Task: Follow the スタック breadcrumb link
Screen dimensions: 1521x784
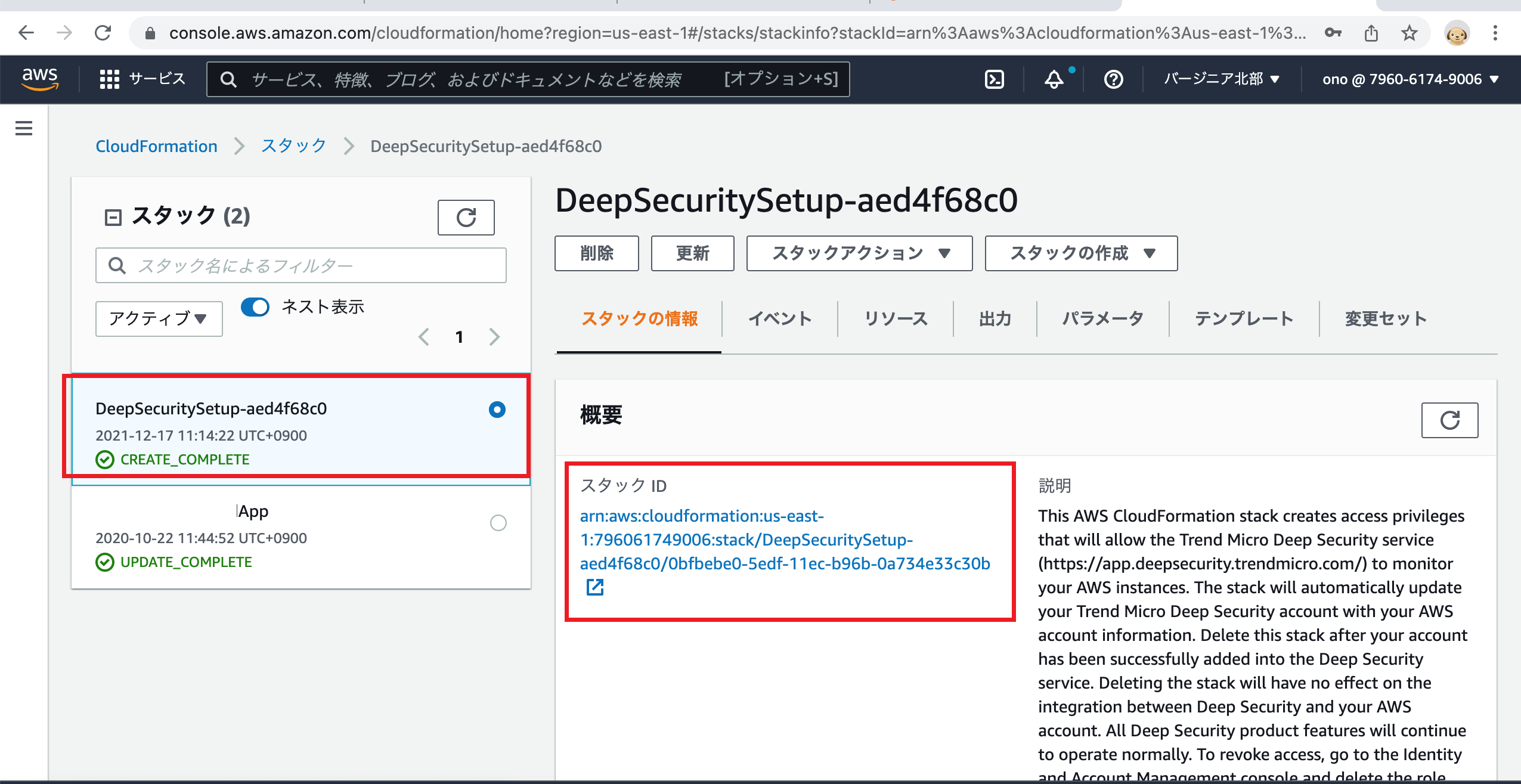Action: pyautogui.click(x=294, y=146)
